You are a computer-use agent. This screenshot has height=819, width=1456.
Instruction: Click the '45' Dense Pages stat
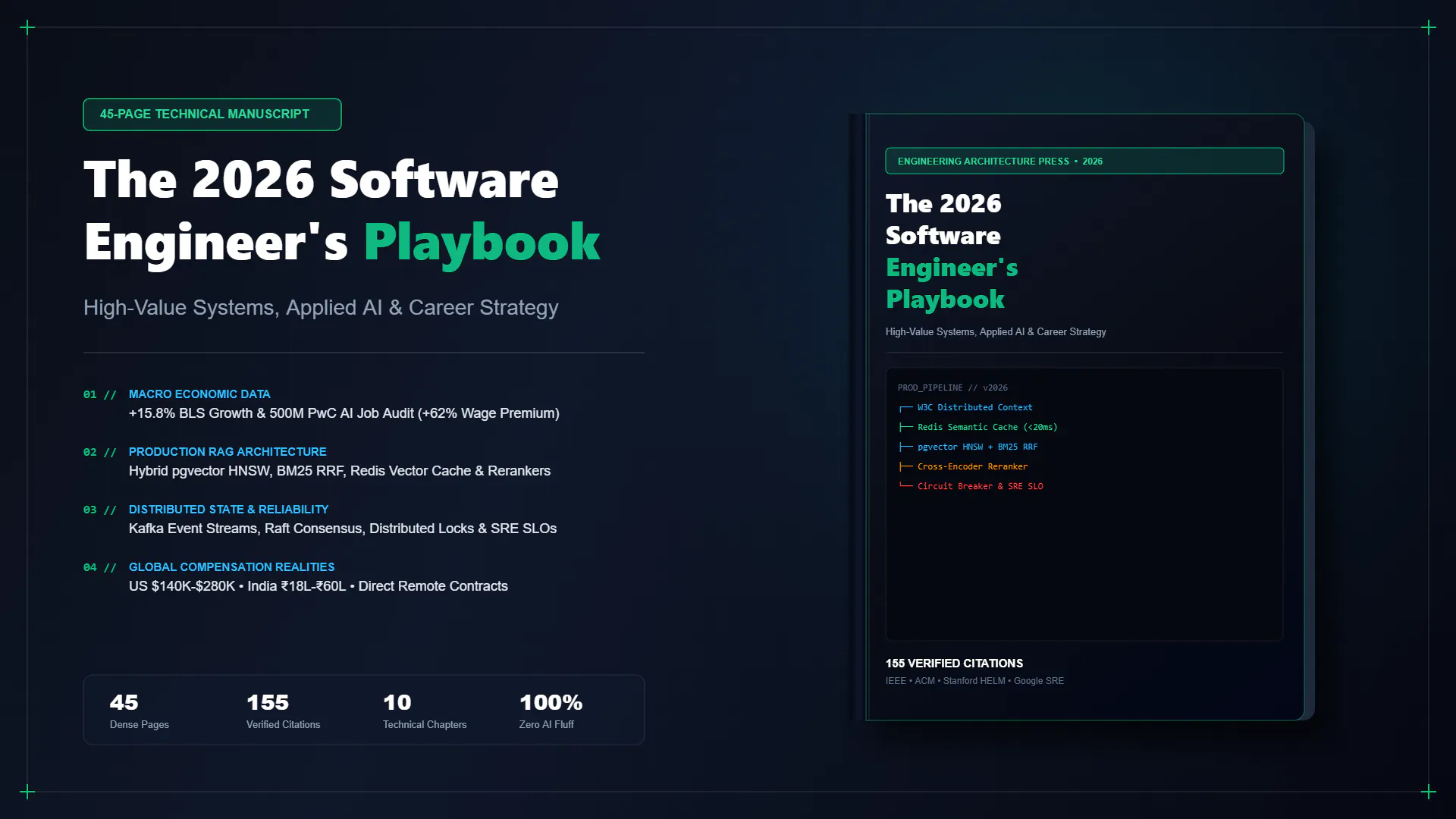124,702
